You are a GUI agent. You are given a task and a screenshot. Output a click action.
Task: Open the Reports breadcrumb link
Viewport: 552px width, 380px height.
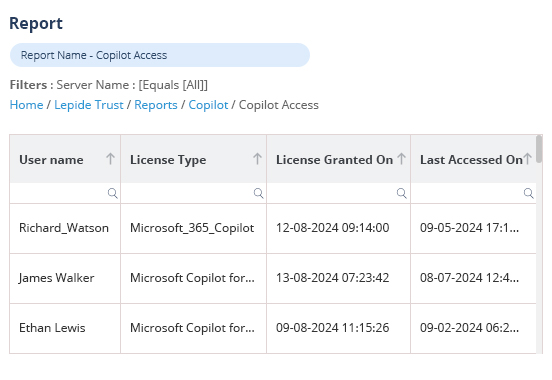[x=156, y=105]
